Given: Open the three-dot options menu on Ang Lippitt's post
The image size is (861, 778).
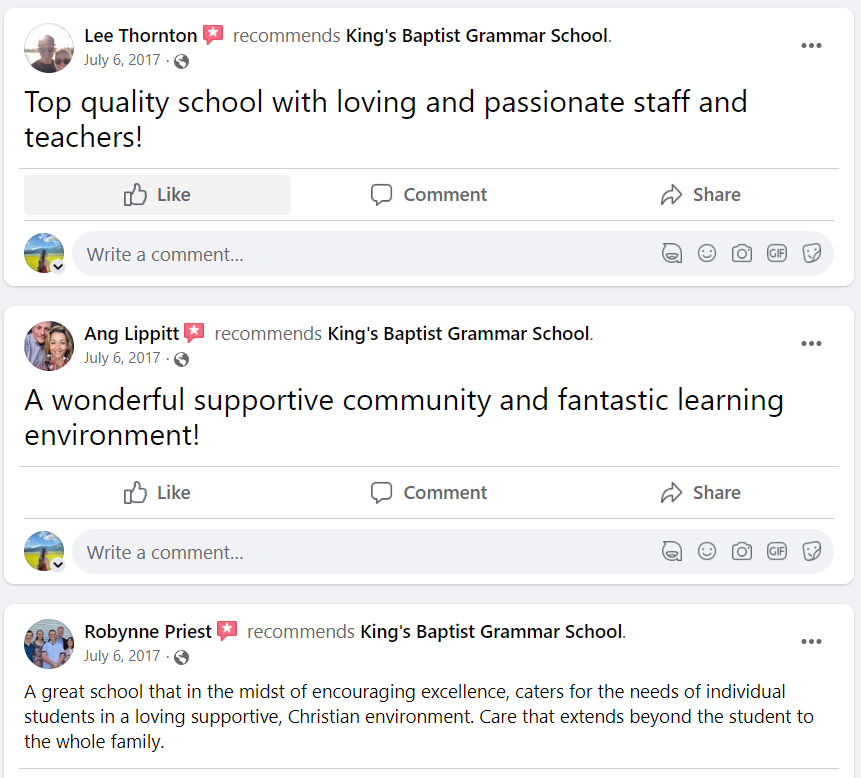Looking at the screenshot, I should coord(811,344).
